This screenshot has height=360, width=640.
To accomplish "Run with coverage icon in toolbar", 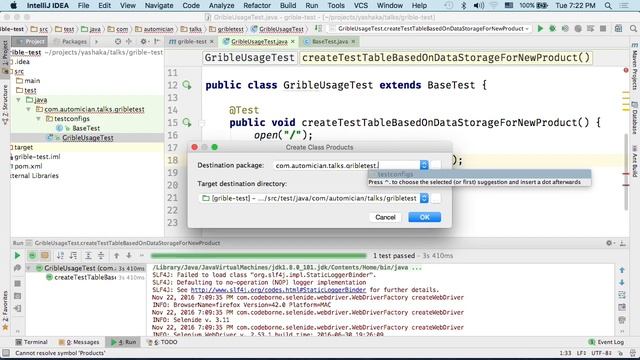I will coord(565,29).
